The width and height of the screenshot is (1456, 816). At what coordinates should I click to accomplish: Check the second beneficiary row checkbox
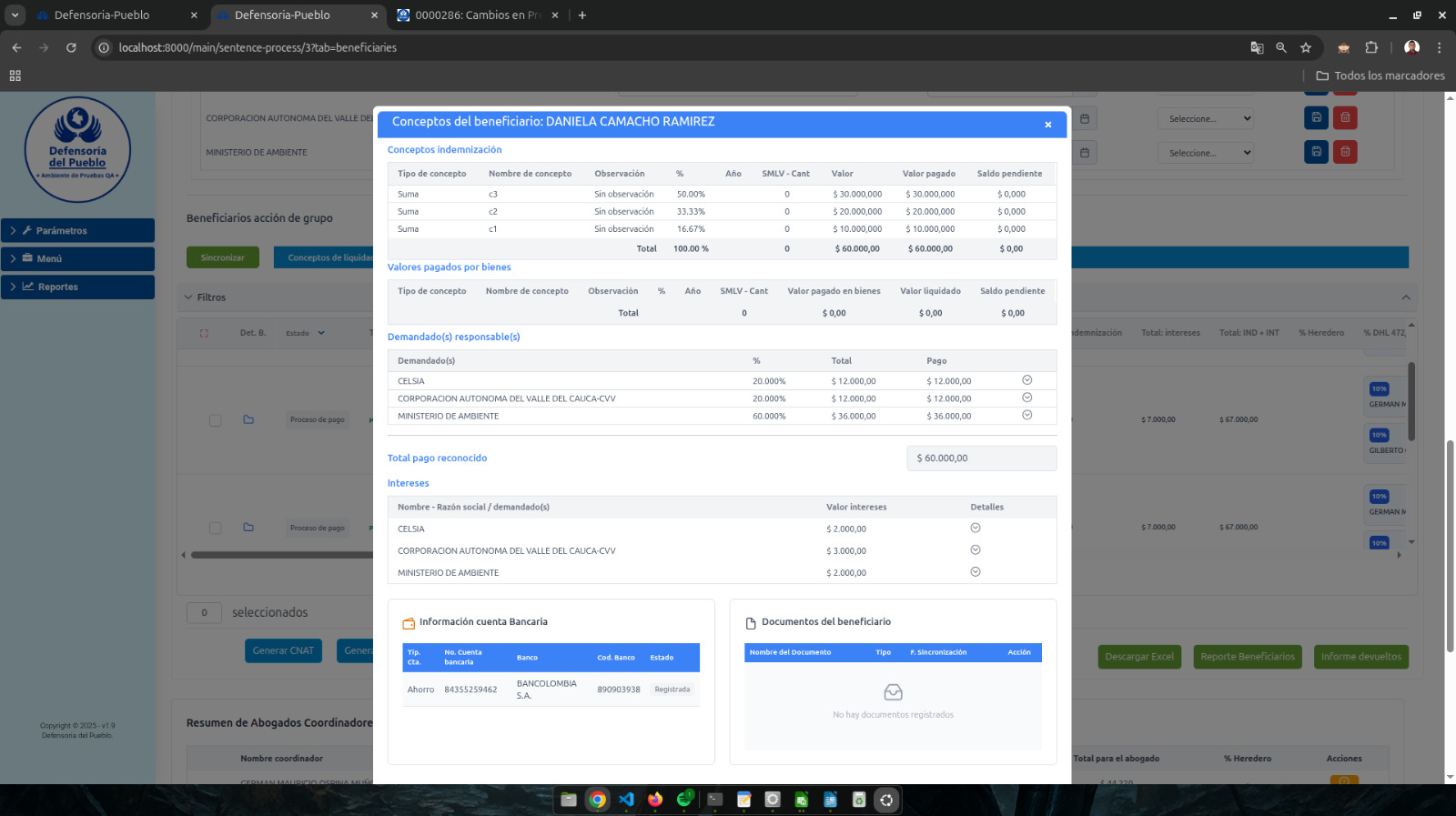click(x=216, y=528)
